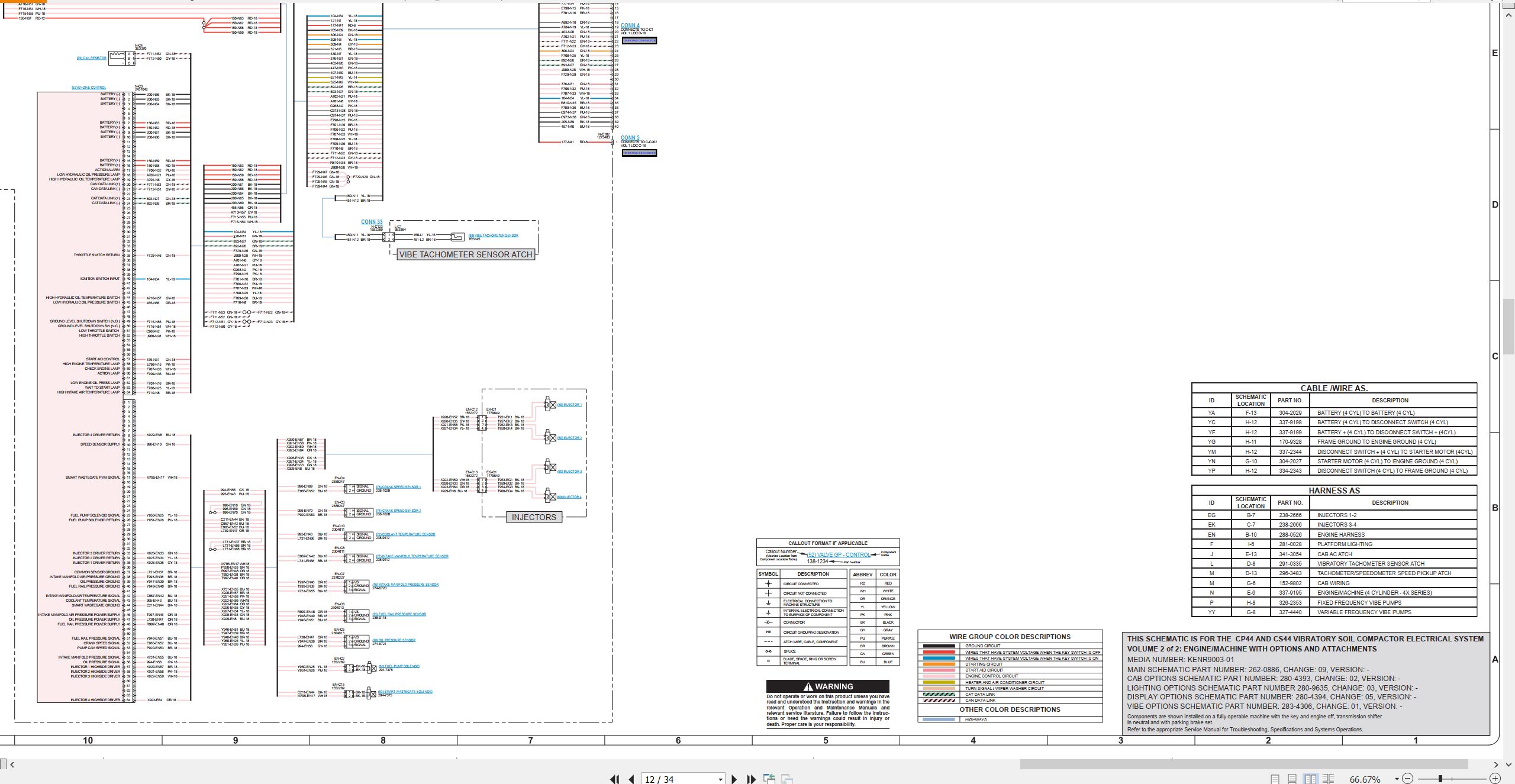
Task: Switch to single page view
Action: click(x=1275, y=779)
